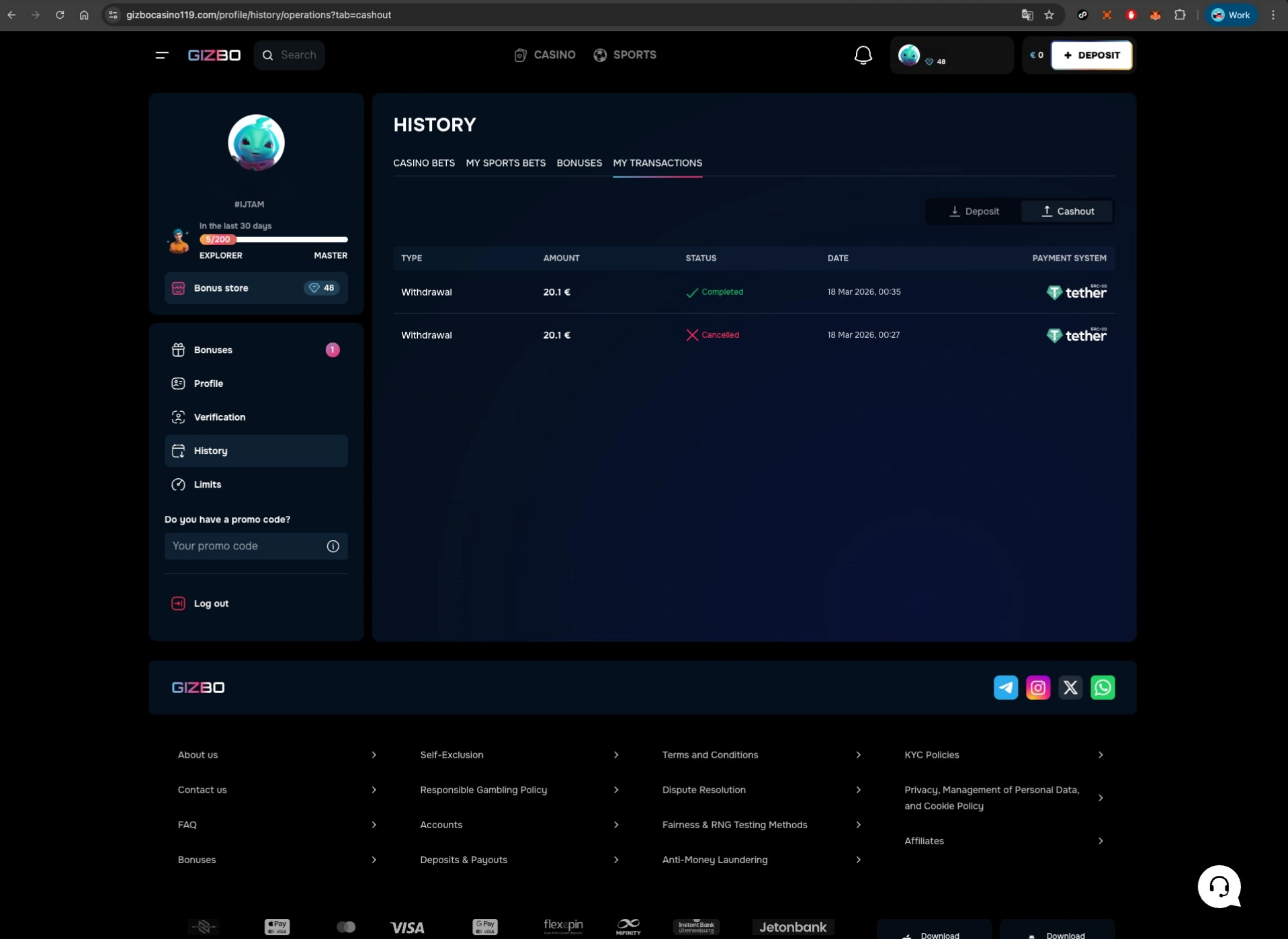Expand the FAQ footer chevron
Viewport: 1288px width, 939px height.
point(374,824)
